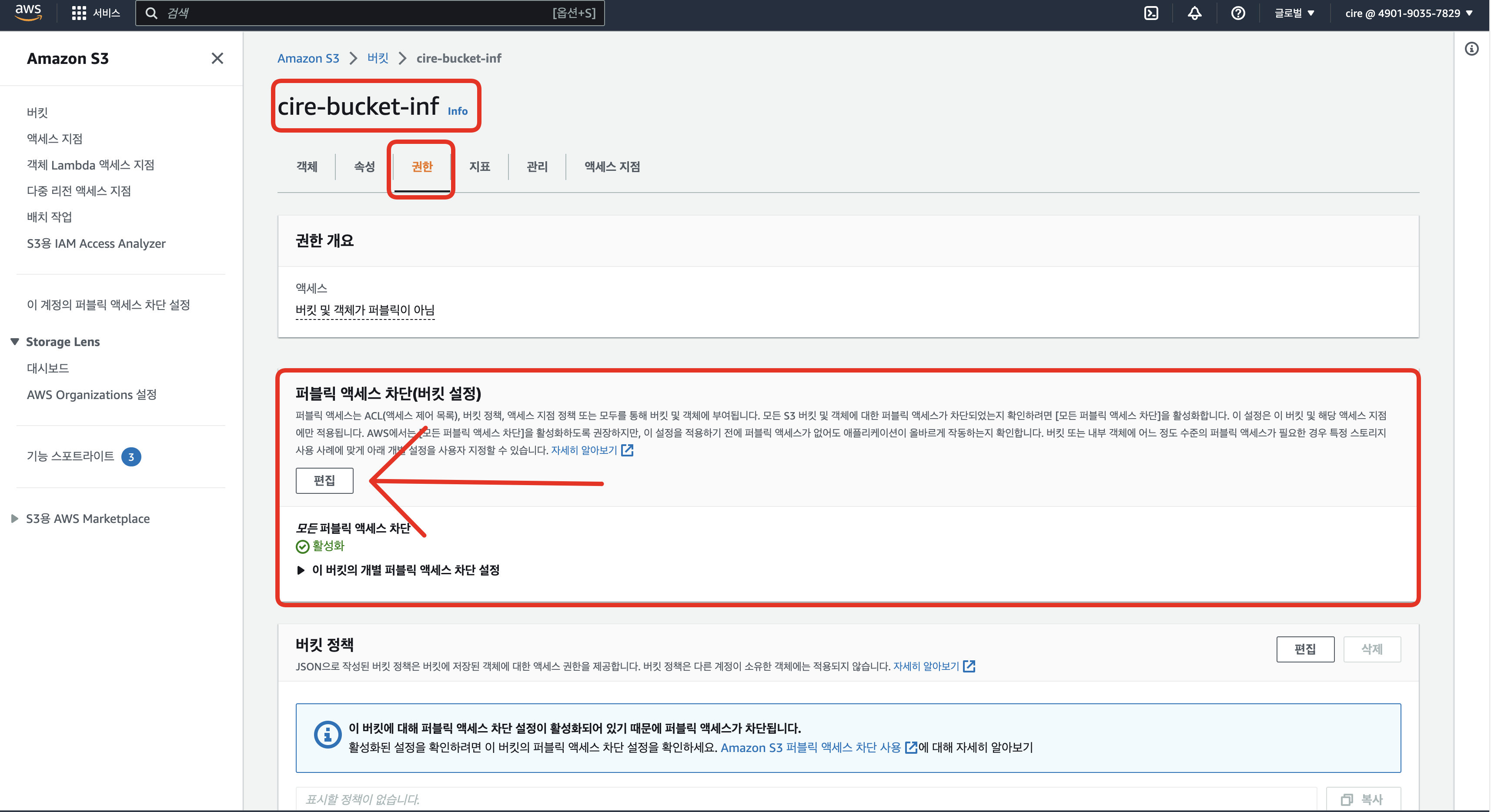Open 자세히 알아보기 link in public access section
The height and width of the screenshot is (812, 1491).
pos(584,450)
